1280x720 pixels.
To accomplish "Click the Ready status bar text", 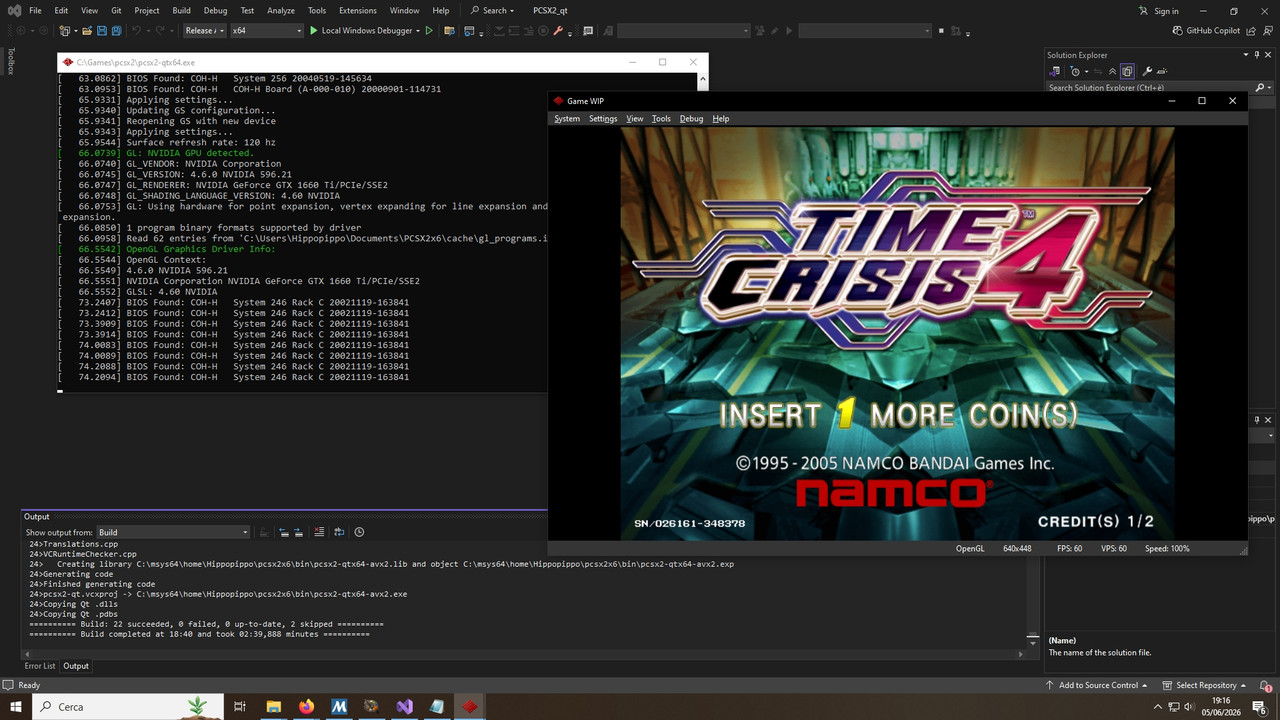I will tap(29, 685).
